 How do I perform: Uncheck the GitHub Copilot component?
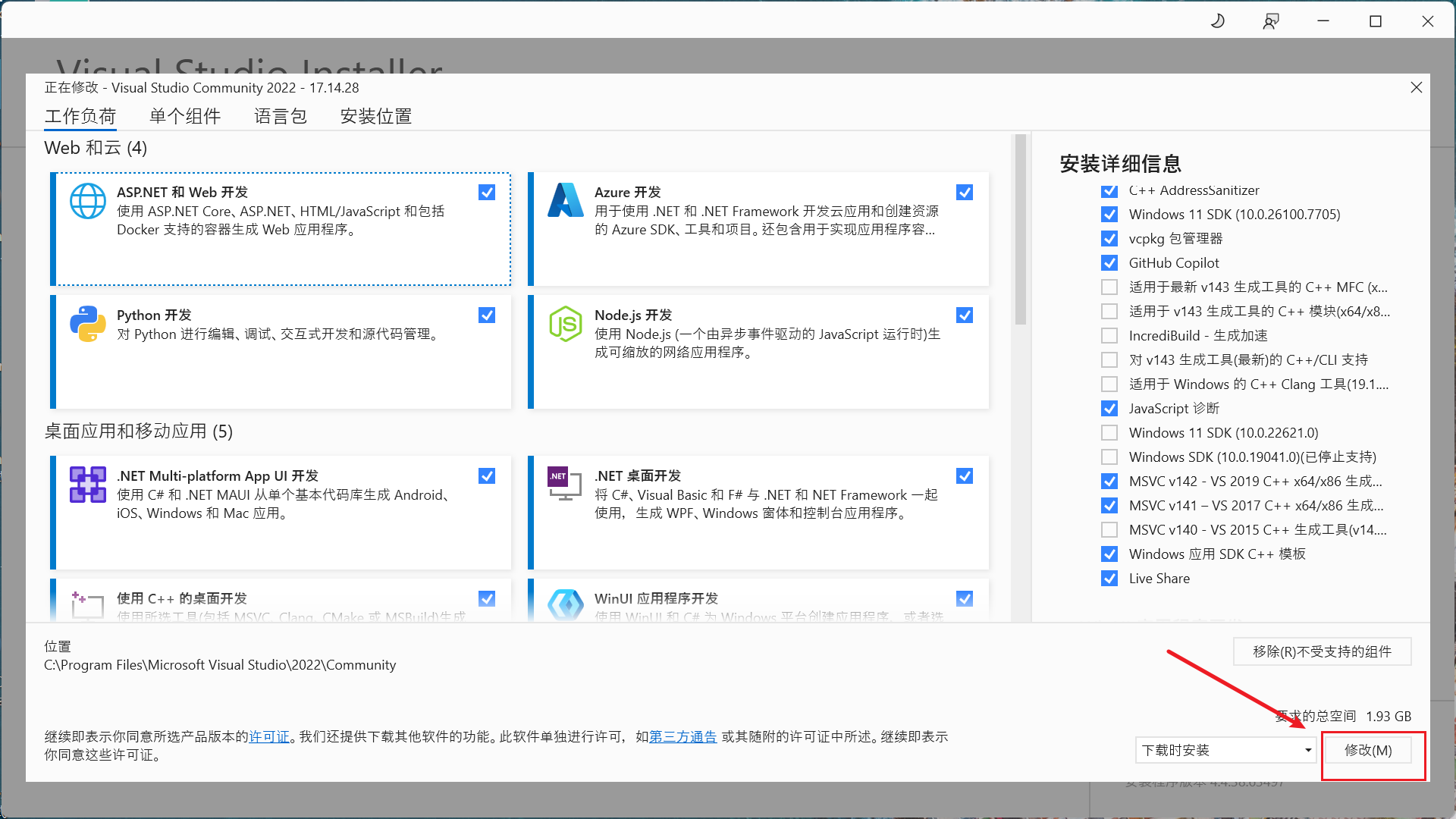pyautogui.click(x=1109, y=263)
